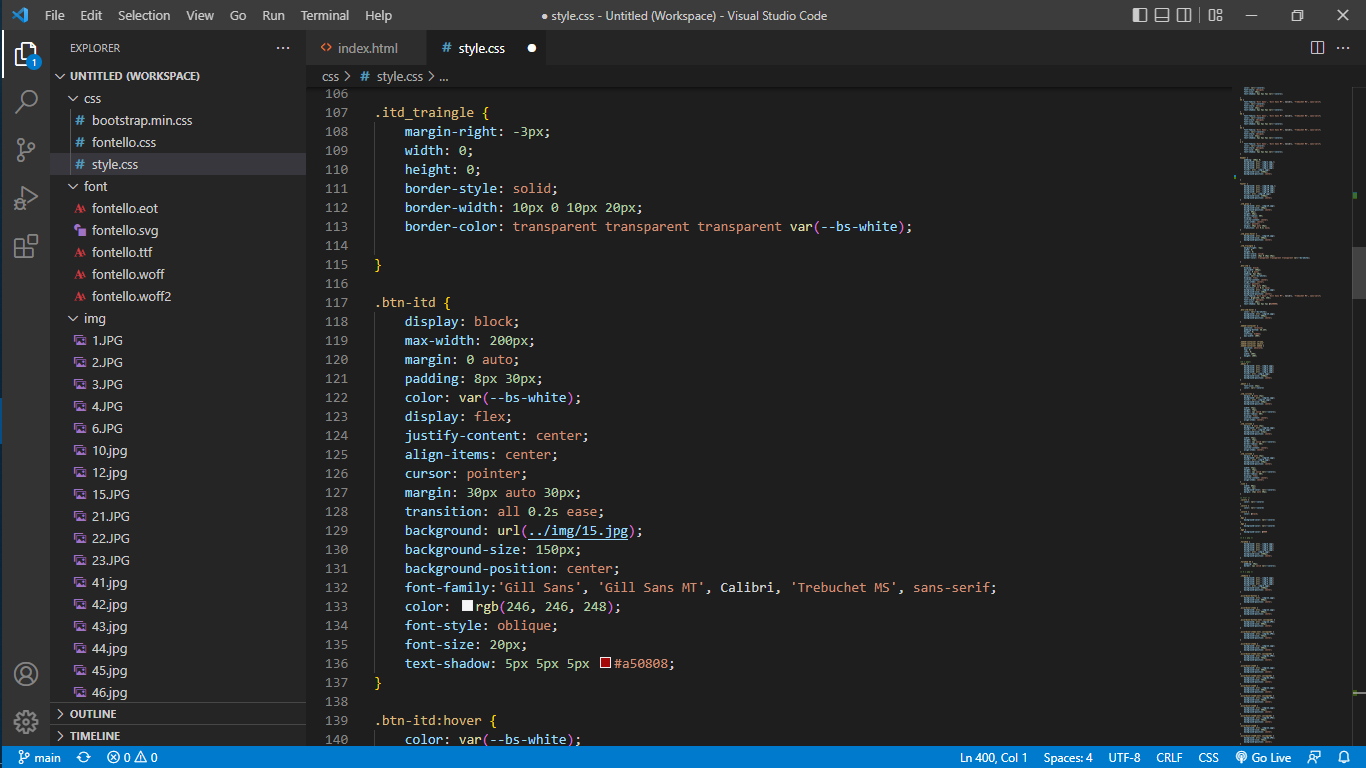
Task: Click the unsaved dot on style.css tab
Action: point(531,48)
